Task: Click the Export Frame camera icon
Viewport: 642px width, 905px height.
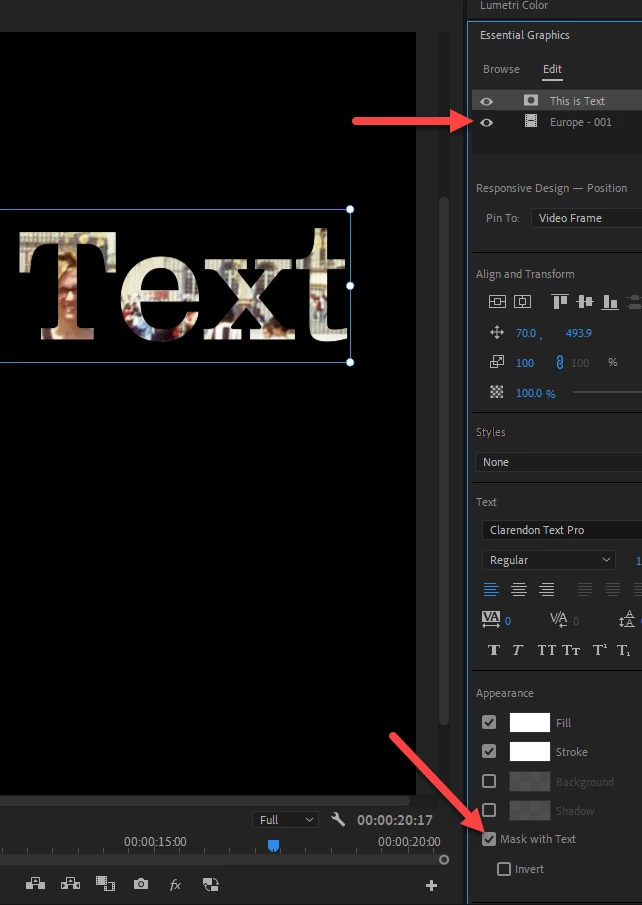Action: pyautogui.click(x=141, y=884)
